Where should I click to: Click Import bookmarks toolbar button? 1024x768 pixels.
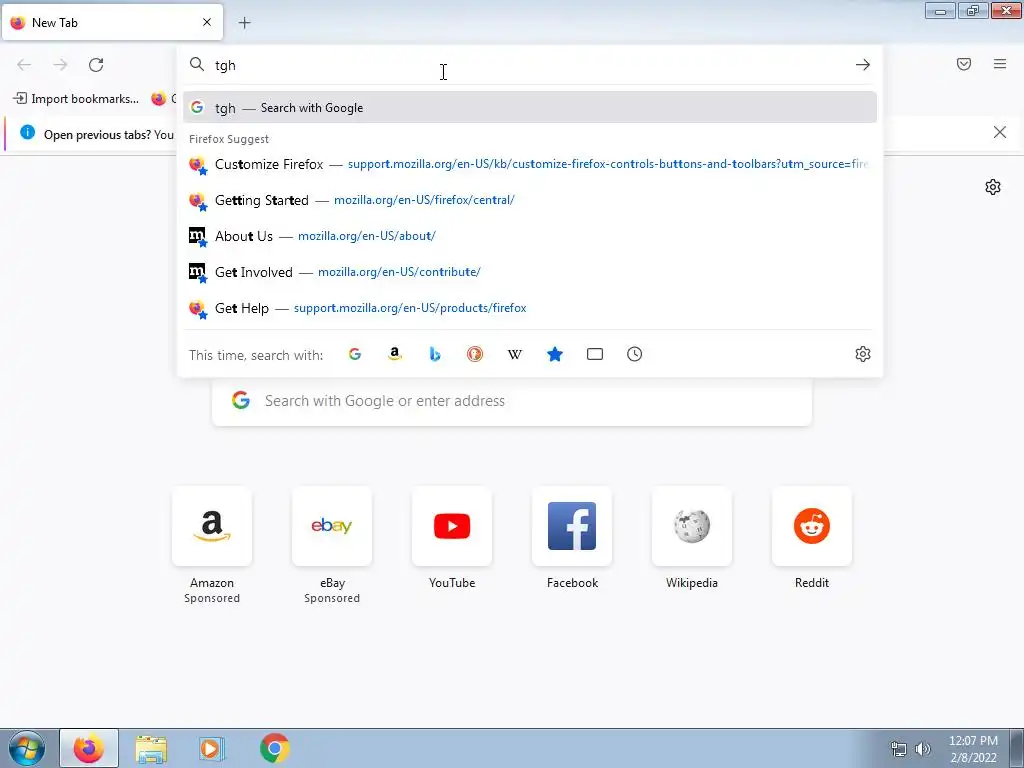[x=76, y=99]
